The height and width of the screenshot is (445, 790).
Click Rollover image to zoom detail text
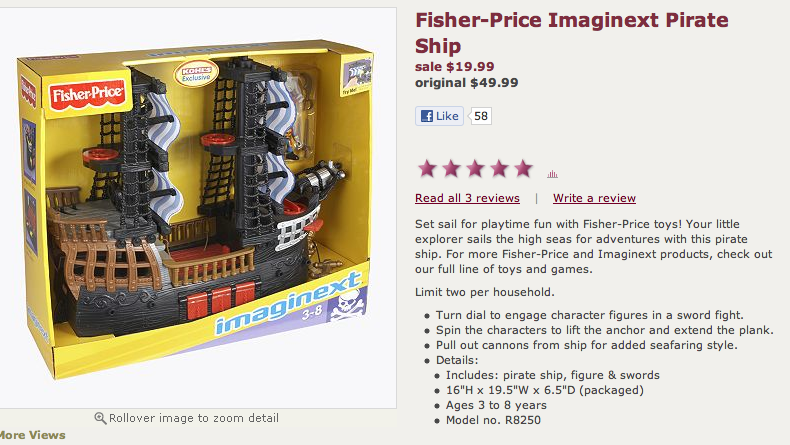193,418
